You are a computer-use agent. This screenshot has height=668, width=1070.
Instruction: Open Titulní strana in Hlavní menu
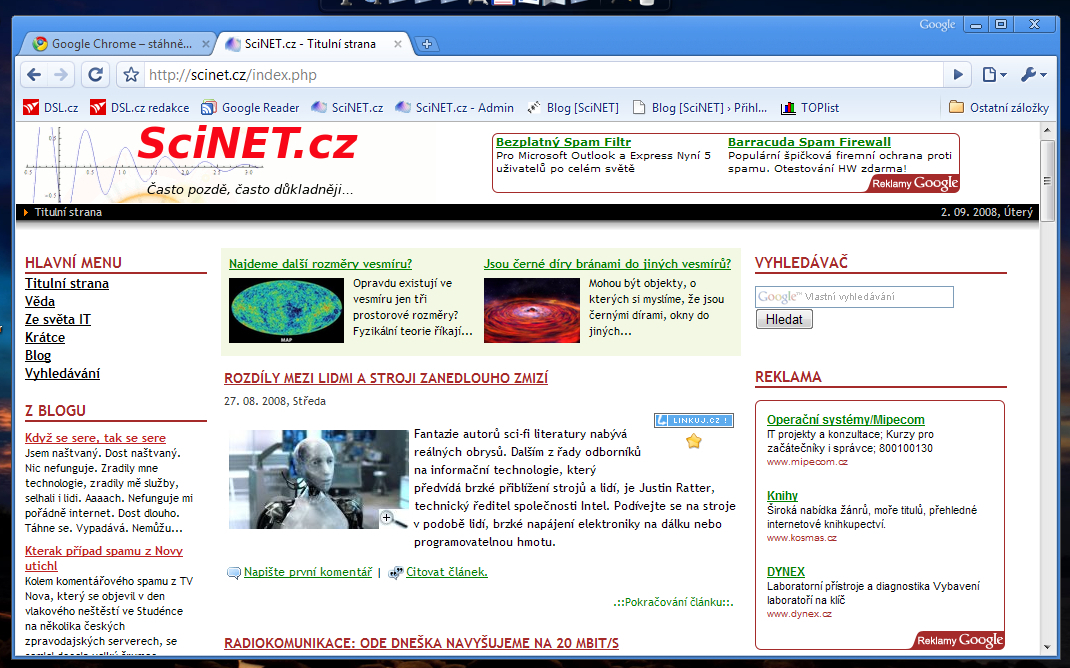[67, 283]
